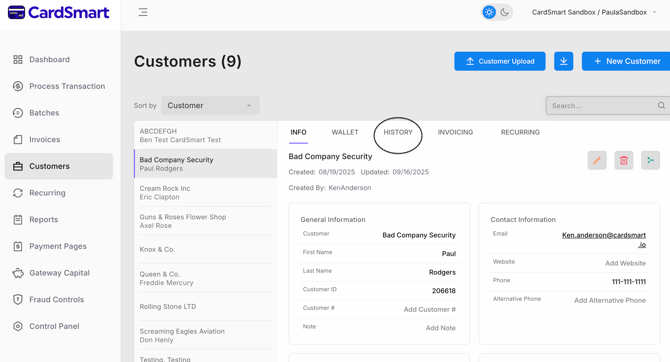Click Add Customer # field

[x=429, y=309]
